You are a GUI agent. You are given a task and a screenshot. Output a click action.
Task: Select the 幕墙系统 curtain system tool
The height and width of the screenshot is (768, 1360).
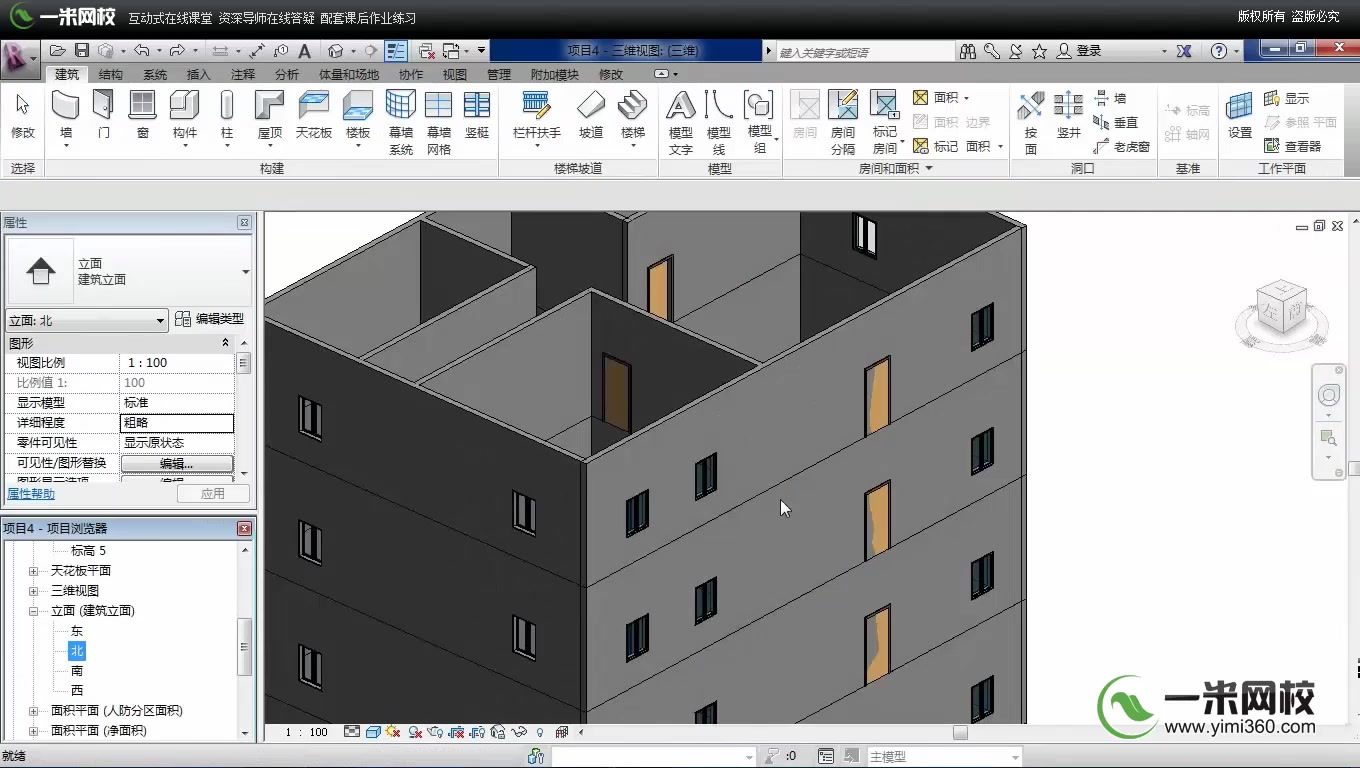pos(401,122)
